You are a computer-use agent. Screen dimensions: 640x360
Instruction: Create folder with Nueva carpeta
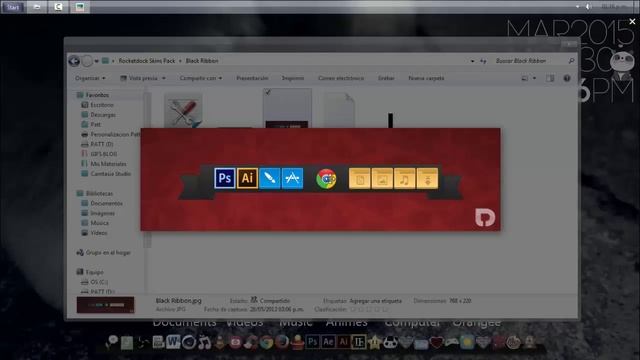point(426,78)
